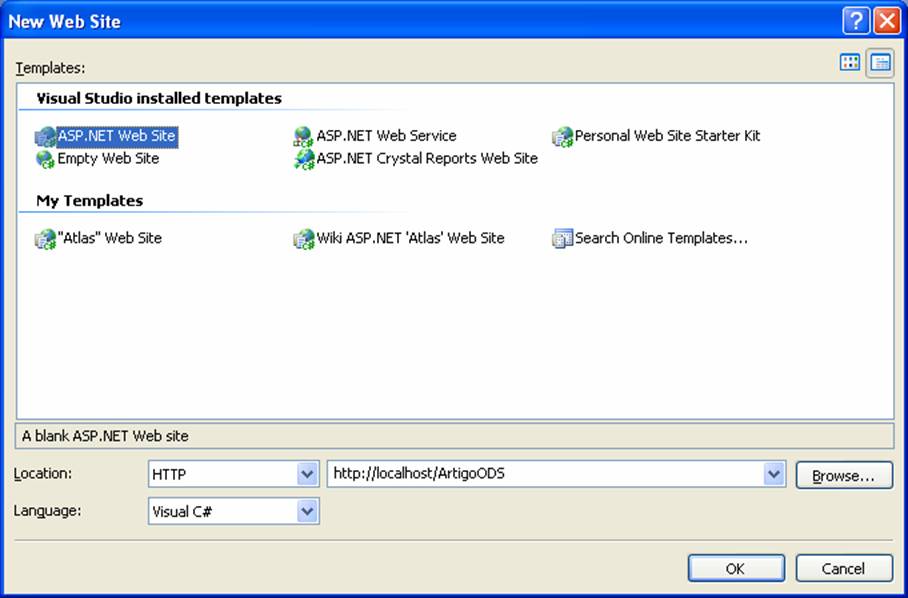Click the Help question mark button
908x598 pixels.
click(x=856, y=21)
